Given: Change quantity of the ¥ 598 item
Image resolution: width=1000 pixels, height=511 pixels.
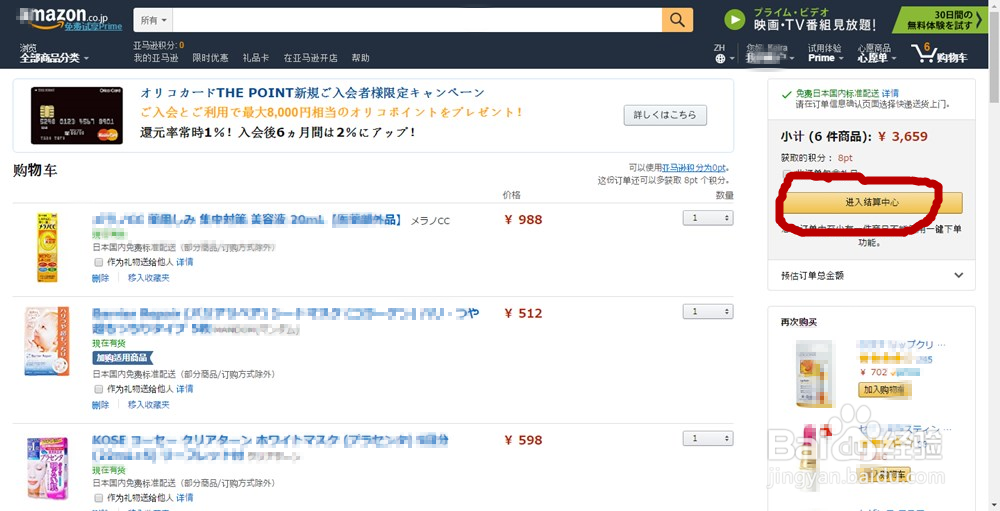Looking at the screenshot, I should coord(708,438).
